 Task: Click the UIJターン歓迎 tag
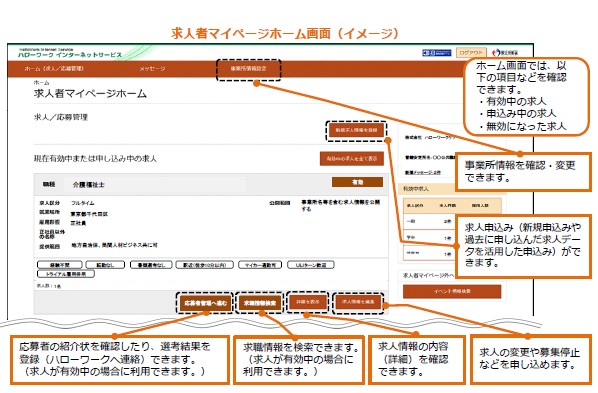coord(310,265)
